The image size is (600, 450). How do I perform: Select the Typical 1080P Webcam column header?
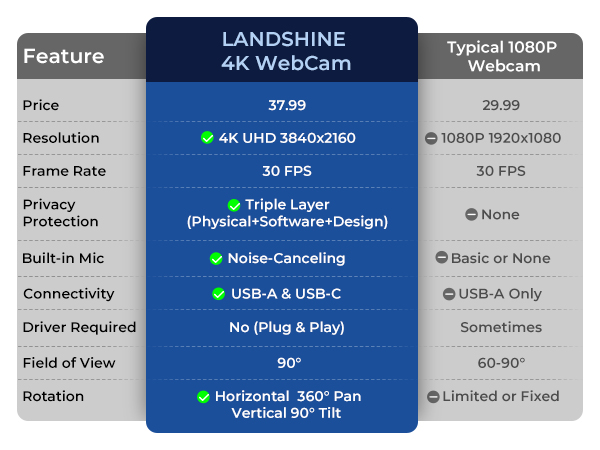pyautogui.click(x=501, y=56)
